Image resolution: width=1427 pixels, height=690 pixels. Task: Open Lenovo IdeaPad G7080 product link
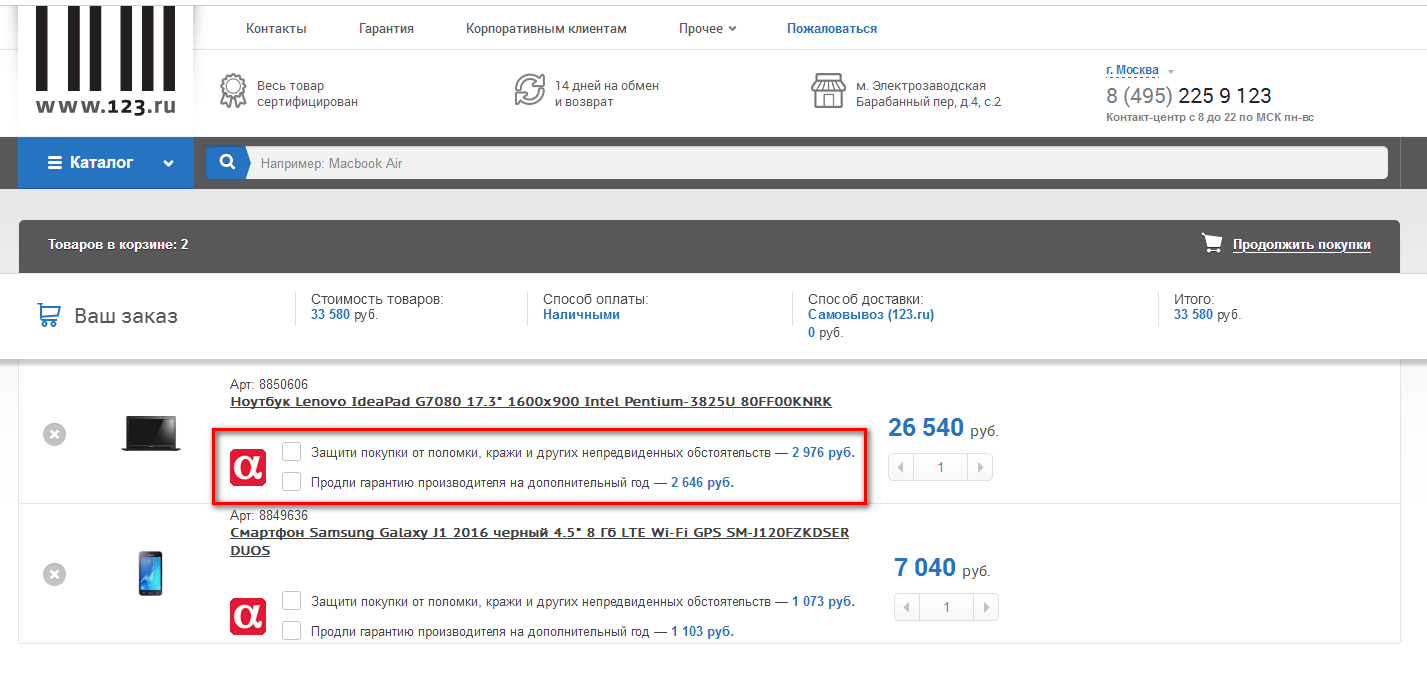[x=531, y=402]
